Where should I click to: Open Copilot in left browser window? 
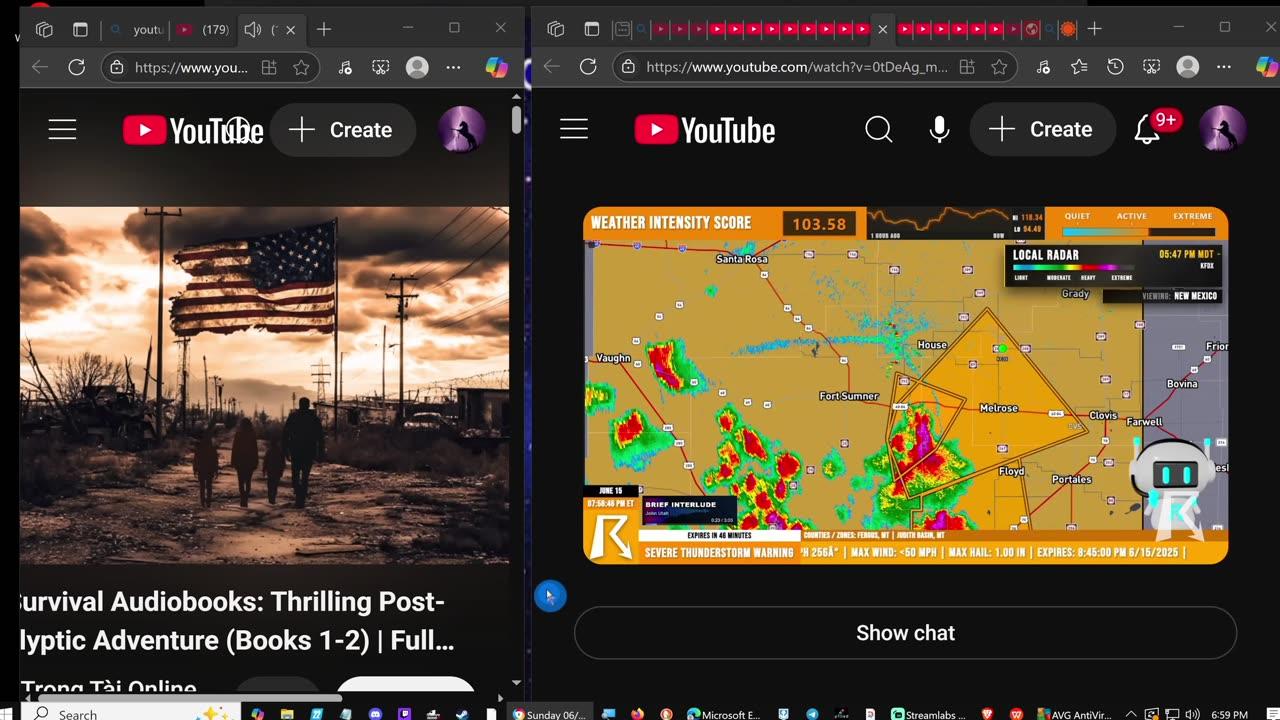tap(496, 67)
